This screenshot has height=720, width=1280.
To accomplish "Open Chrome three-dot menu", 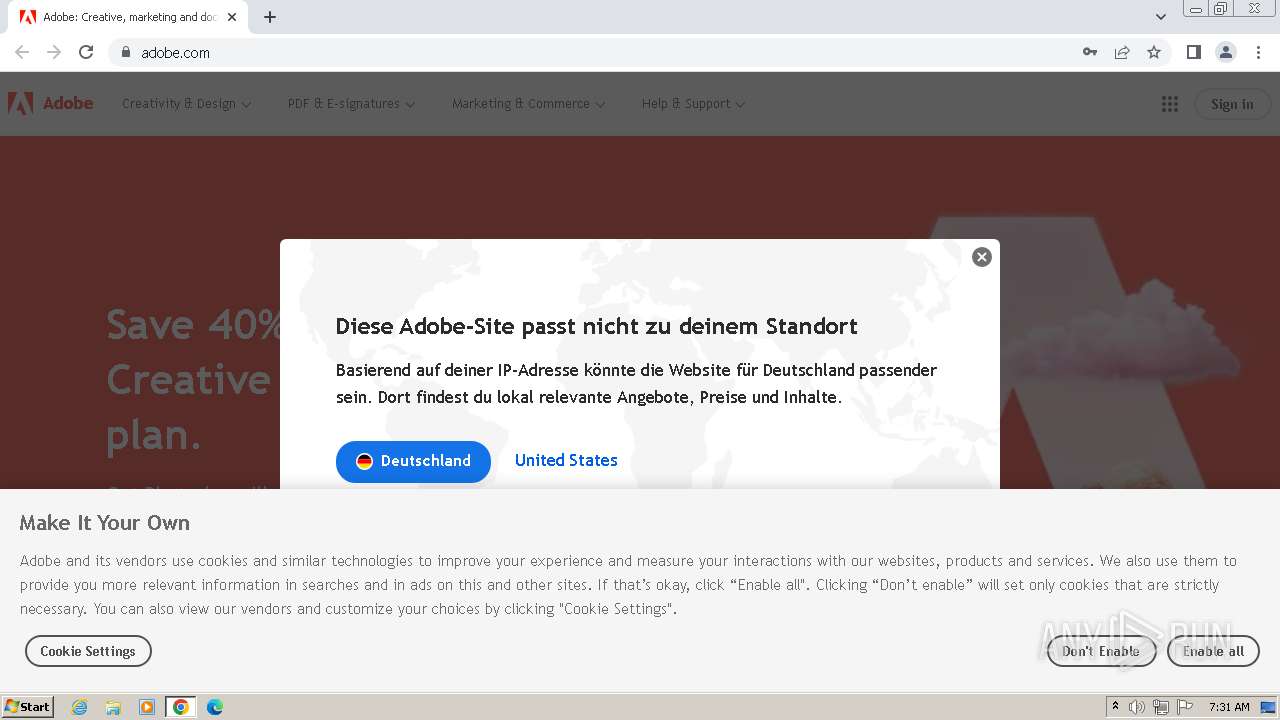I will pyautogui.click(x=1258, y=52).
